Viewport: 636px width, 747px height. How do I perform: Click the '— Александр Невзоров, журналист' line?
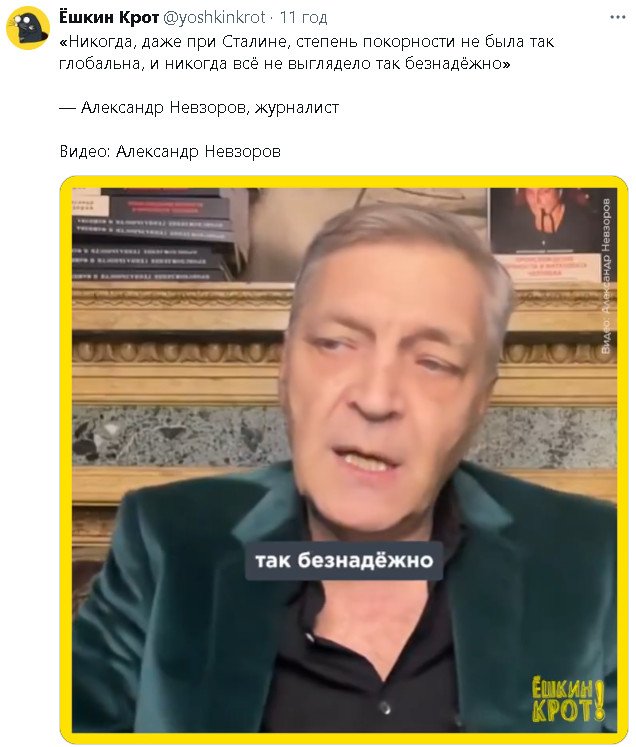tap(199, 108)
